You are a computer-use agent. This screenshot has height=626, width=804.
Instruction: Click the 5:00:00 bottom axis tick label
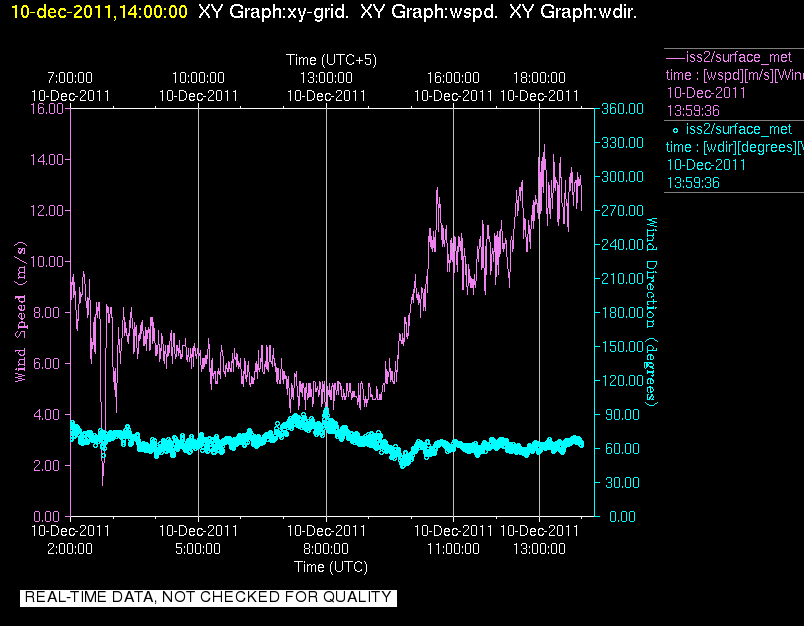click(198, 549)
